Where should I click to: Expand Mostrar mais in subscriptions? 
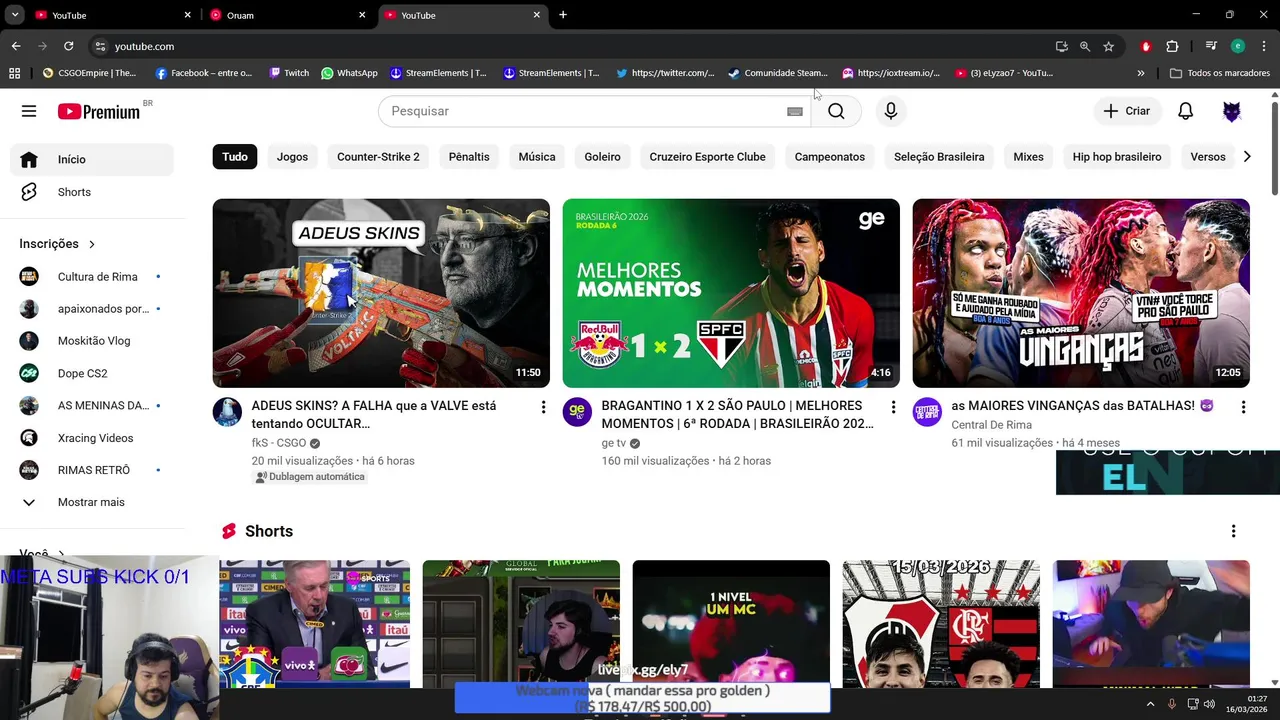click(92, 502)
